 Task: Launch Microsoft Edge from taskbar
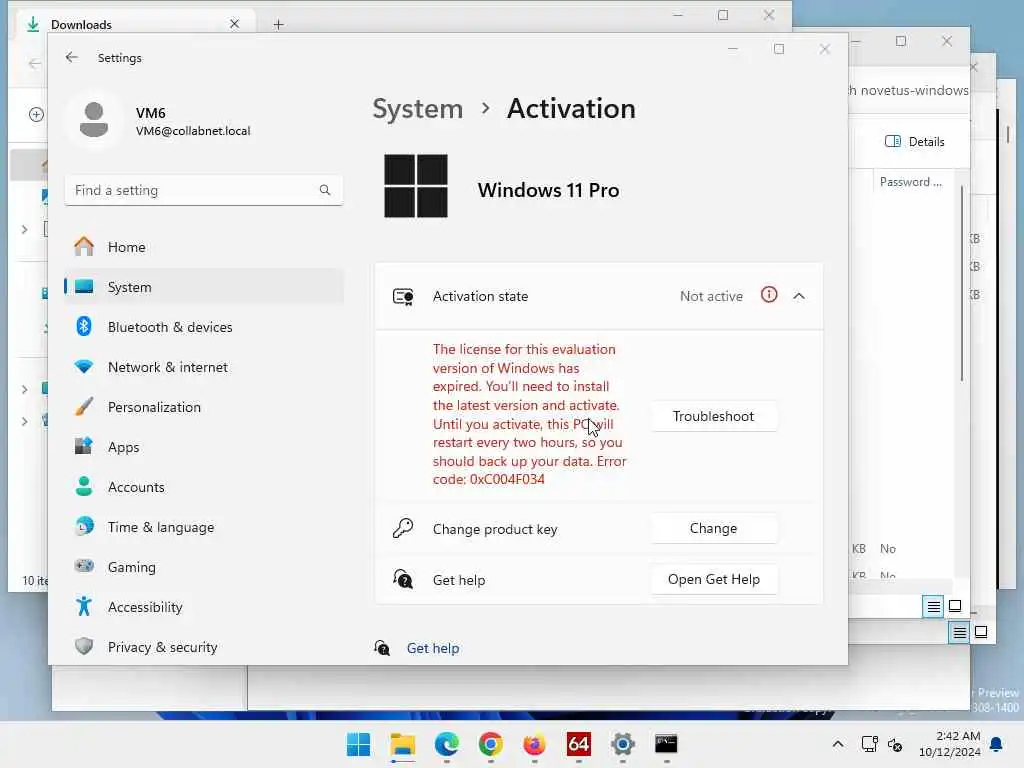[447, 744]
